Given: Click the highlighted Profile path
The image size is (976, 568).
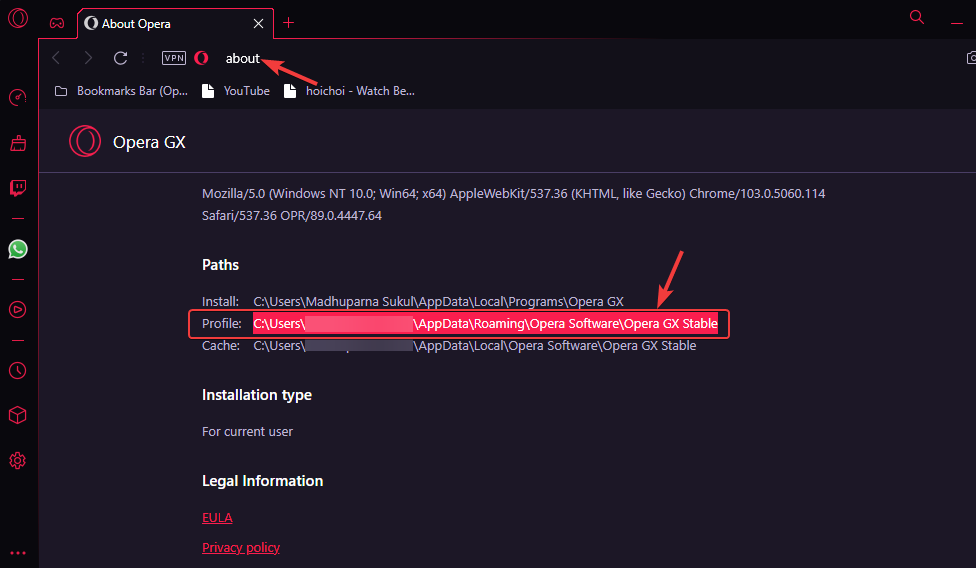Looking at the screenshot, I should point(485,324).
